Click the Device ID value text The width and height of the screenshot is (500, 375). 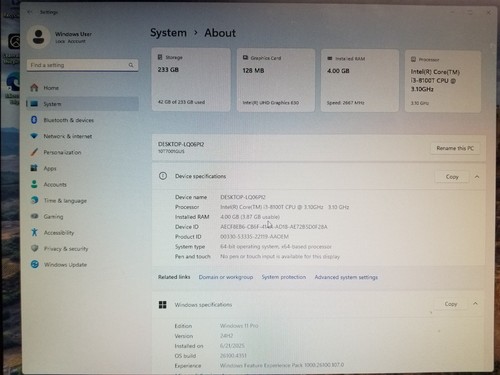click(274, 227)
